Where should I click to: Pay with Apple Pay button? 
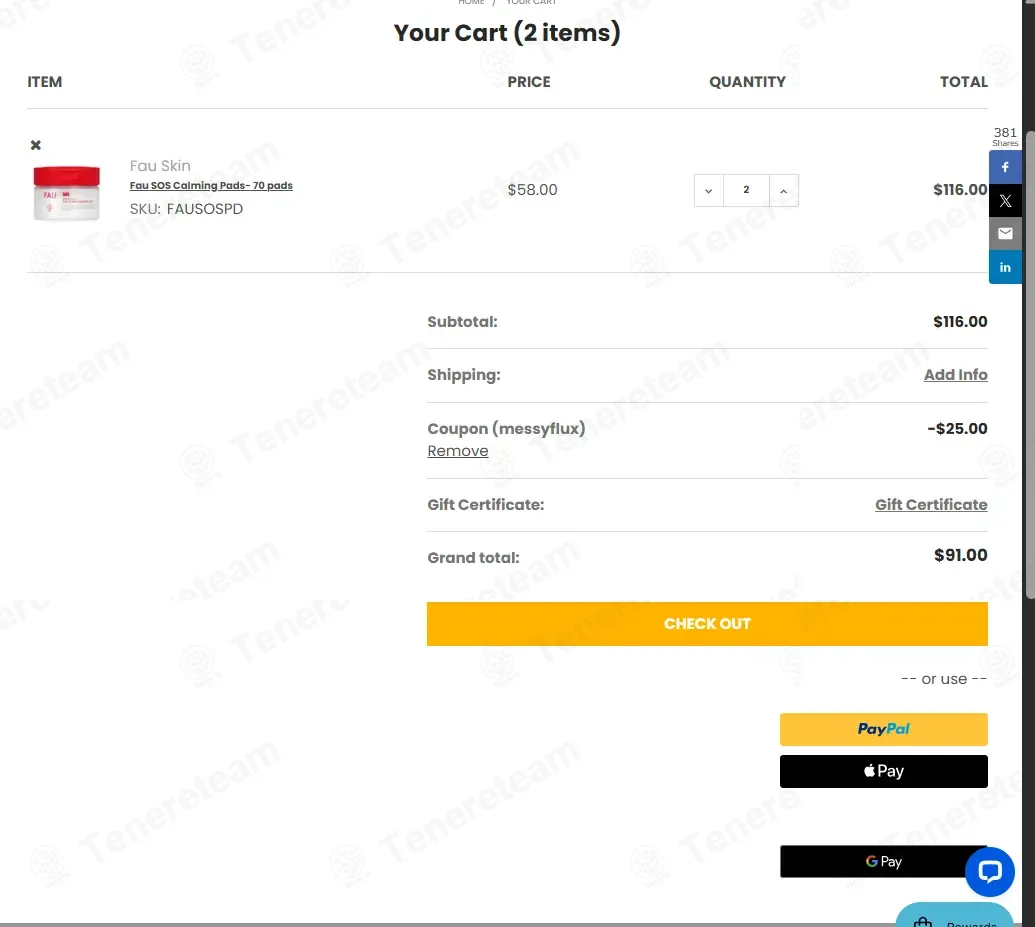point(883,771)
